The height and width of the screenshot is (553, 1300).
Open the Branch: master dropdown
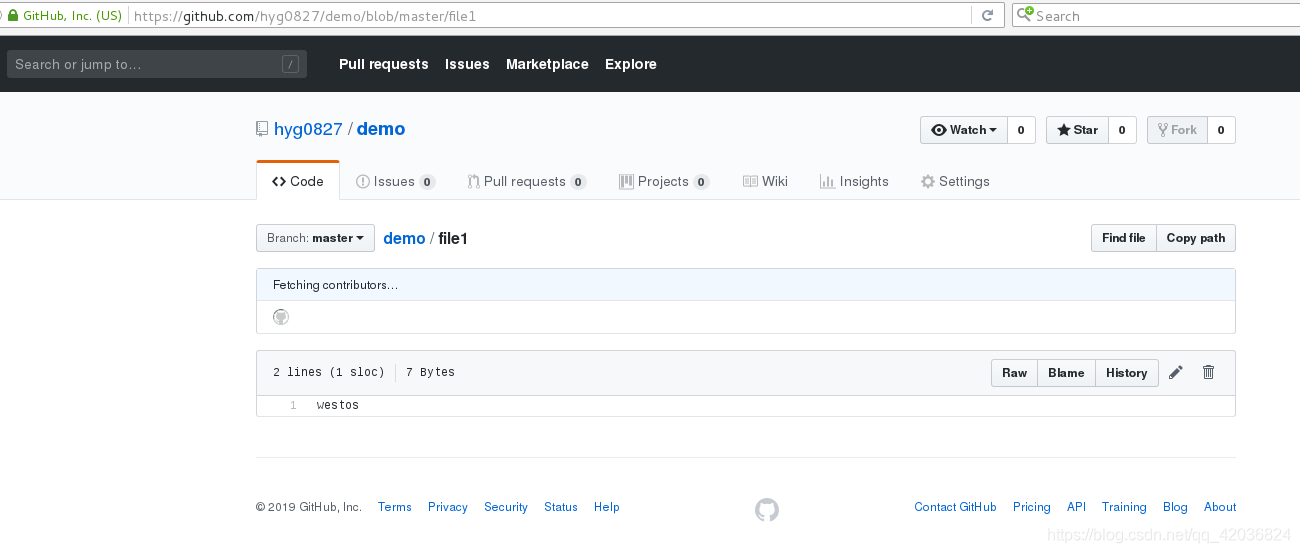(315, 238)
